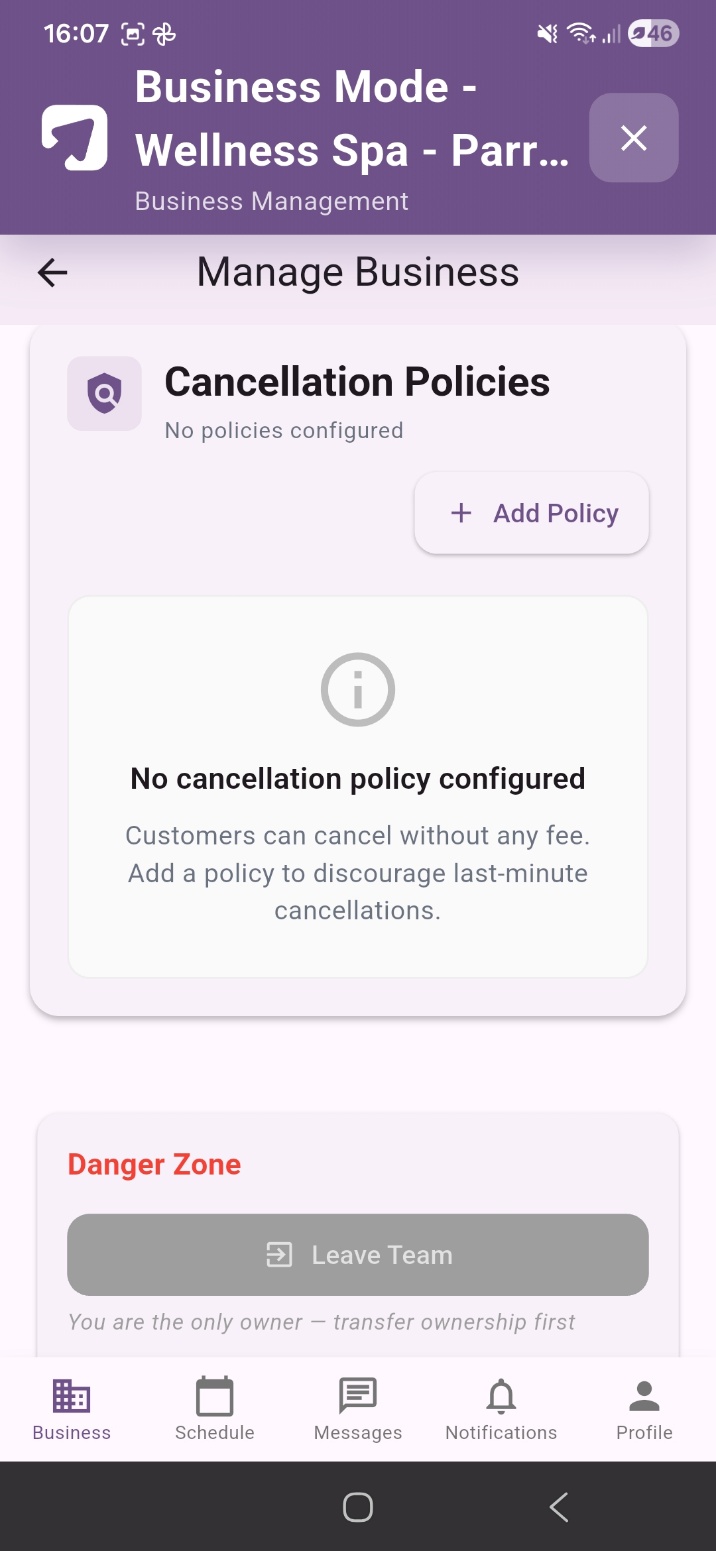The height and width of the screenshot is (1551, 716).
Task: Tap the Android system back arrow
Action: click(x=559, y=1507)
